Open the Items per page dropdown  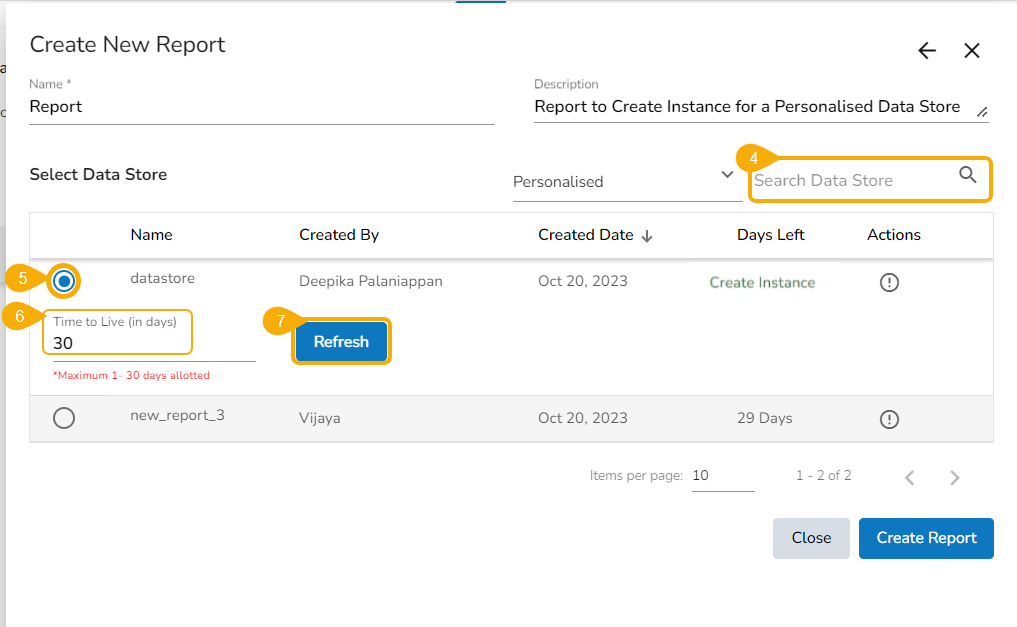722,476
